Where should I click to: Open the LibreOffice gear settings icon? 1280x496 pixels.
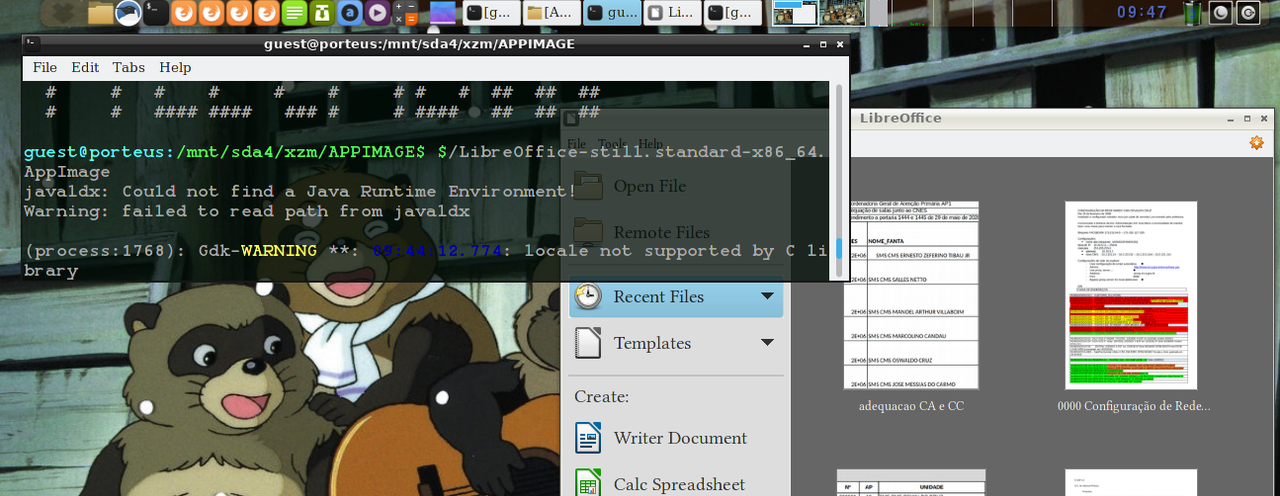pyautogui.click(x=1257, y=143)
